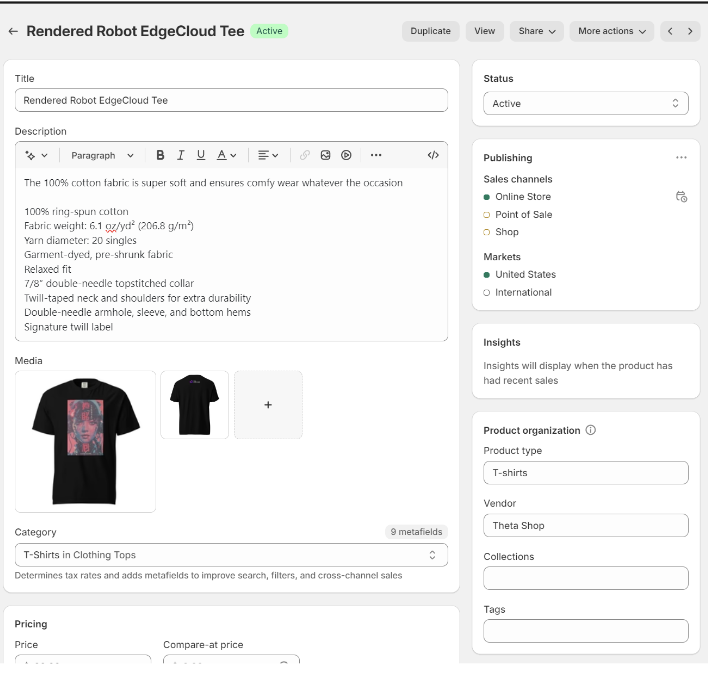The image size is (708, 676).
Task: Open the Status dropdown showing Active
Action: [586, 103]
